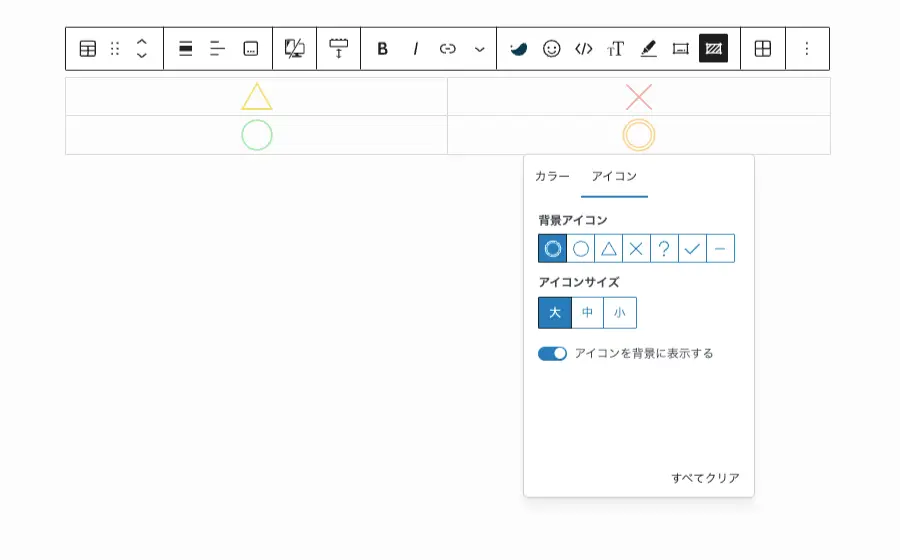Click the six-dot drag handle icon
The width and height of the screenshot is (900, 560).
click(115, 49)
